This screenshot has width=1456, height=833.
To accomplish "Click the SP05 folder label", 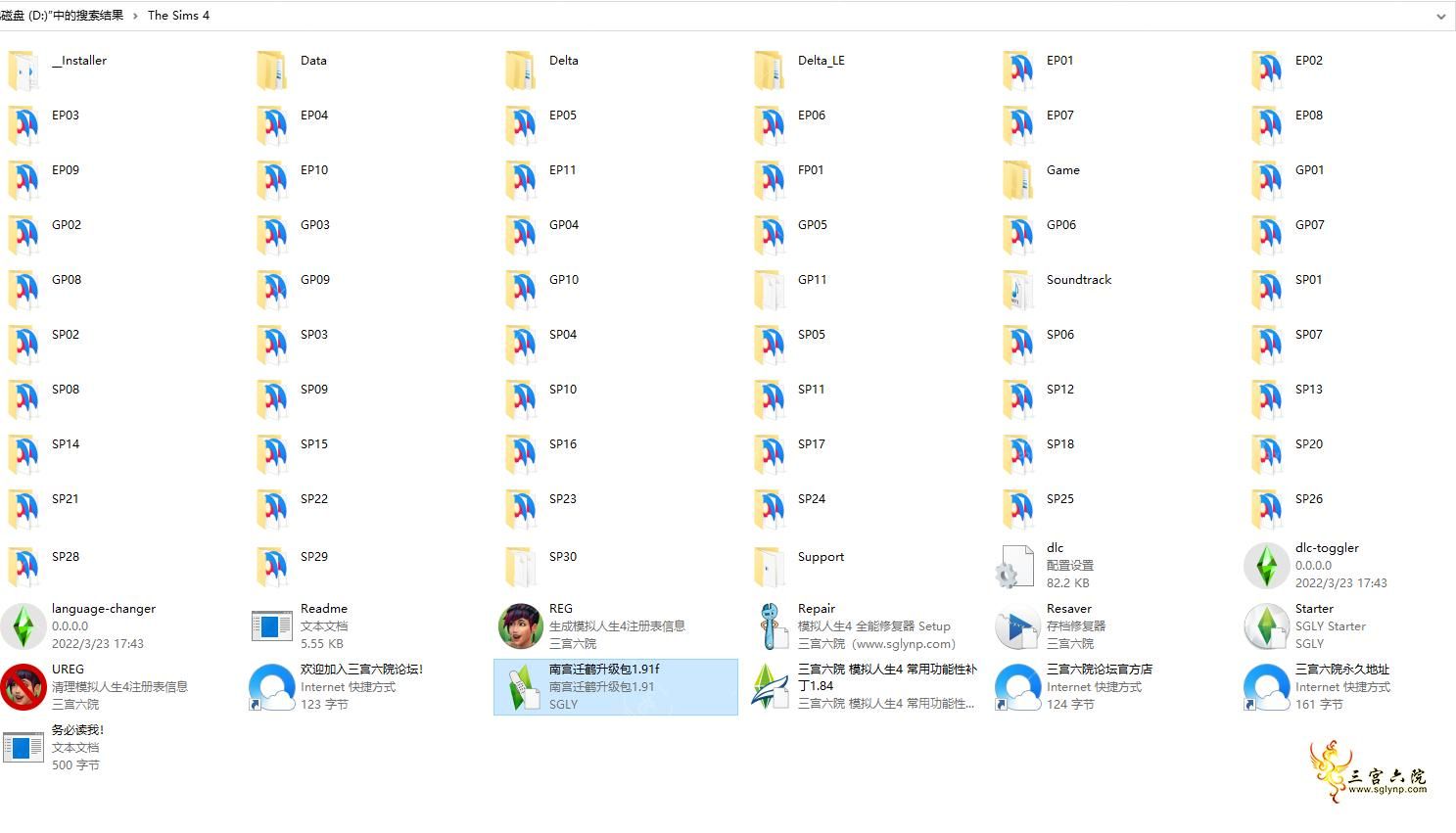I will [x=811, y=335].
